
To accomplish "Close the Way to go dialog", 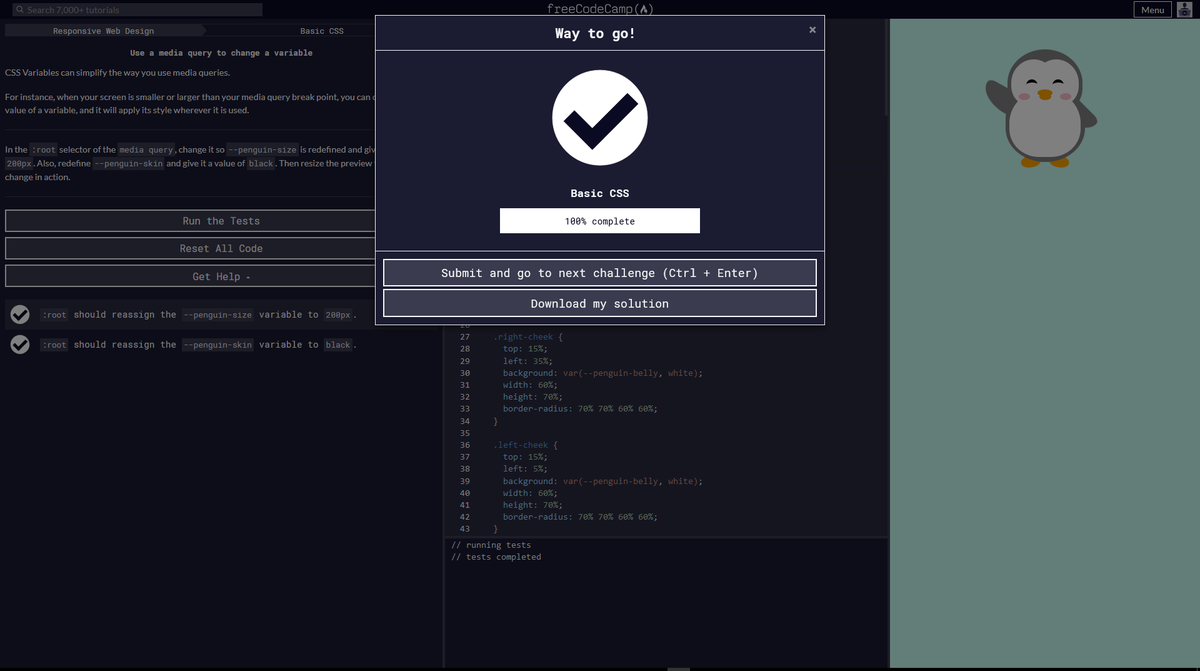I will coord(812,30).
